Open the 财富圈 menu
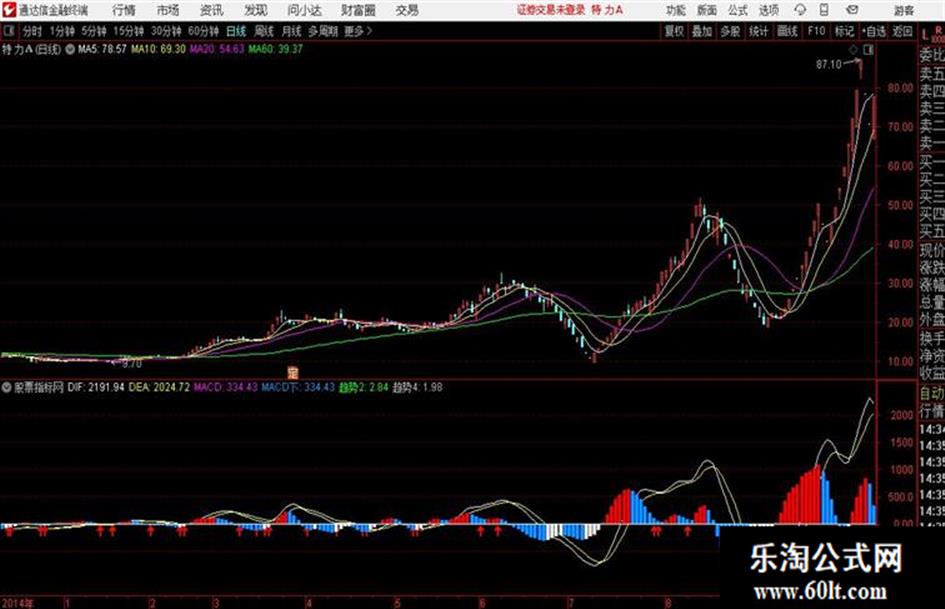The height and width of the screenshot is (609, 945). pos(358,10)
